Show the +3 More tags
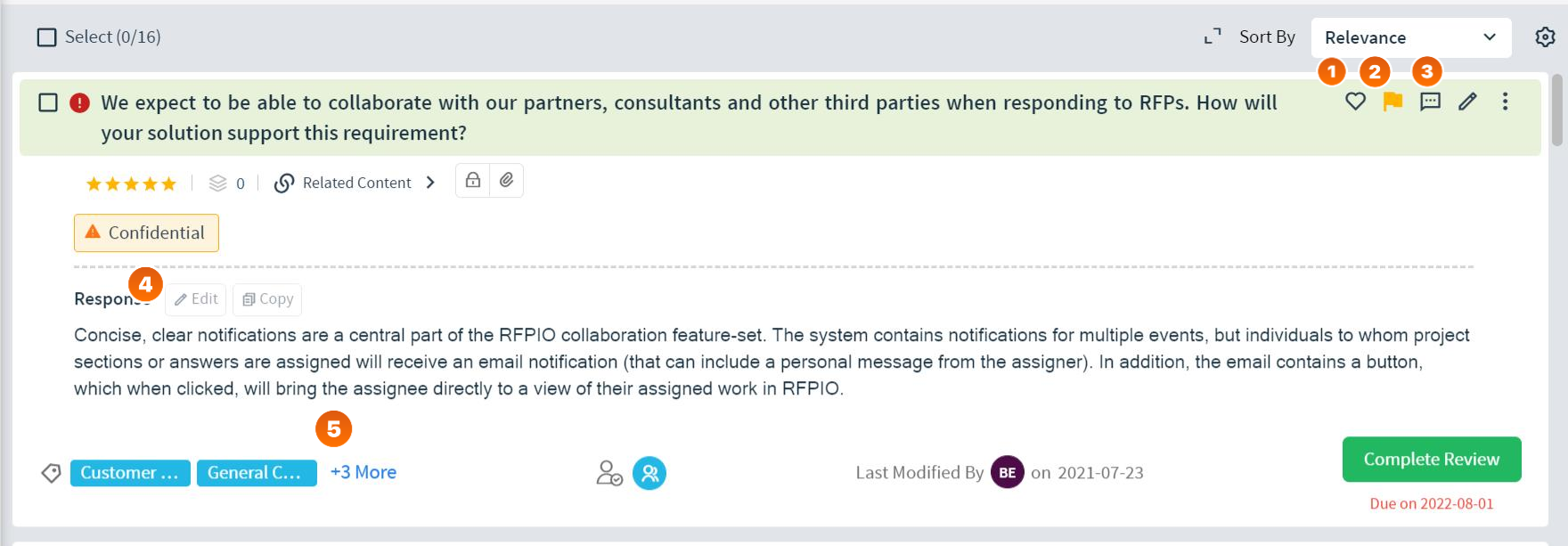The width and height of the screenshot is (1568, 546). pyautogui.click(x=363, y=472)
